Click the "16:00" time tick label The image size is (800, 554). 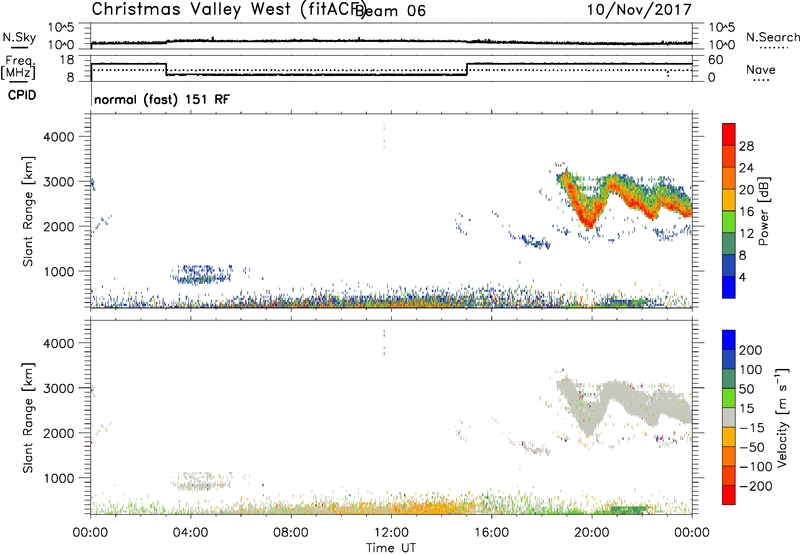491,533
